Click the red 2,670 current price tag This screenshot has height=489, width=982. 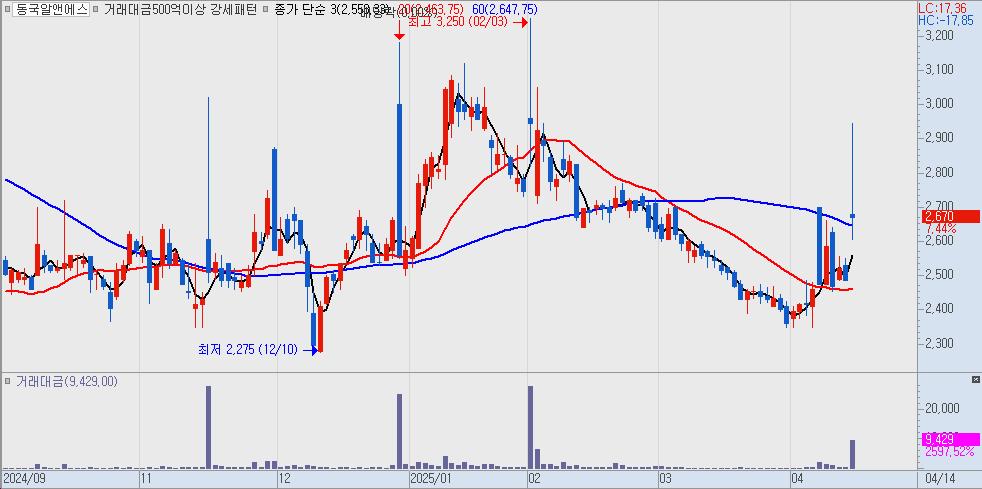click(x=951, y=217)
